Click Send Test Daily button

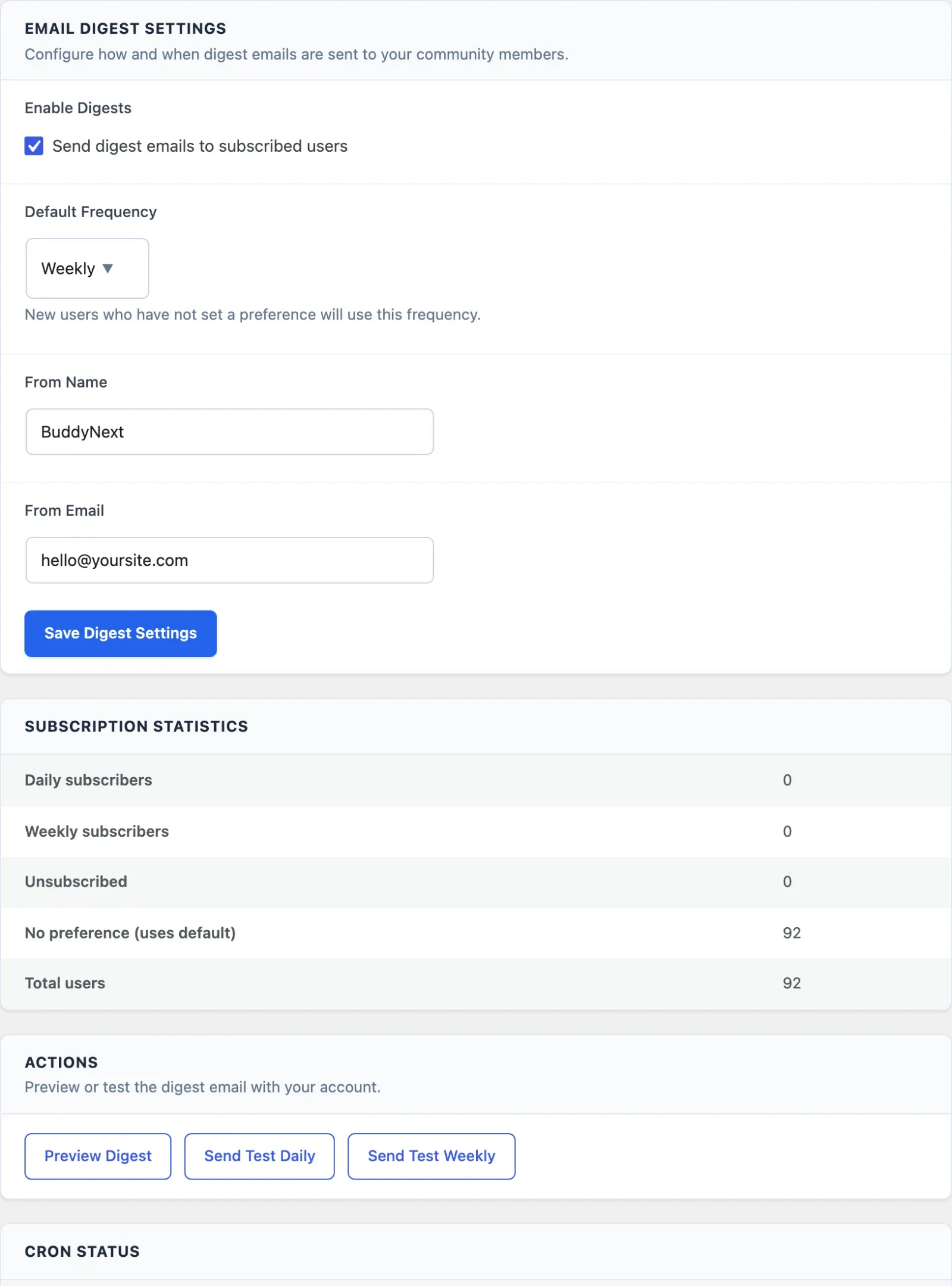click(259, 1156)
